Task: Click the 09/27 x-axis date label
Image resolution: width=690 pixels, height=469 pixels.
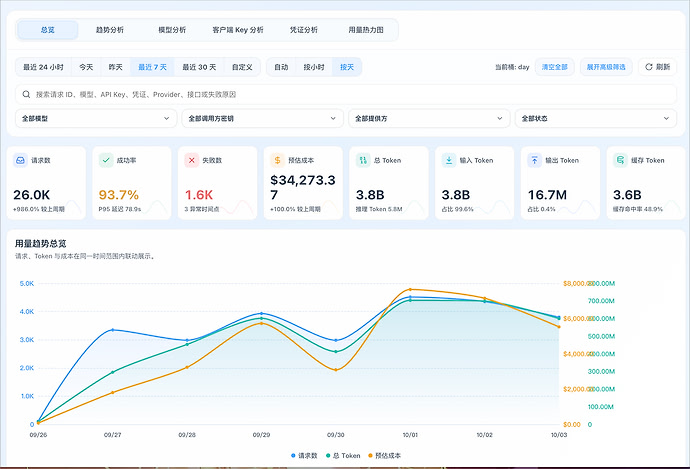Action: pyautogui.click(x=112, y=435)
